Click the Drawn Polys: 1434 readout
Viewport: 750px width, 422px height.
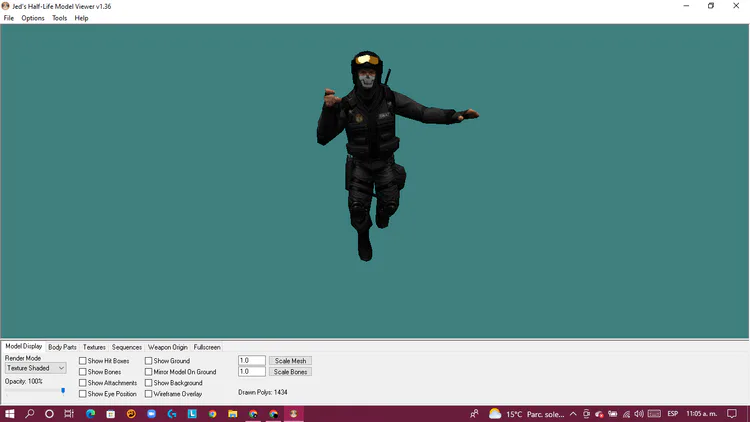pyautogui.click(x=263, y=392)
